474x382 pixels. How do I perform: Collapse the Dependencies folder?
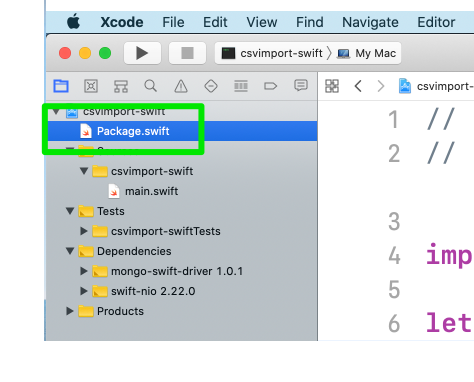[x=70, y=251]
